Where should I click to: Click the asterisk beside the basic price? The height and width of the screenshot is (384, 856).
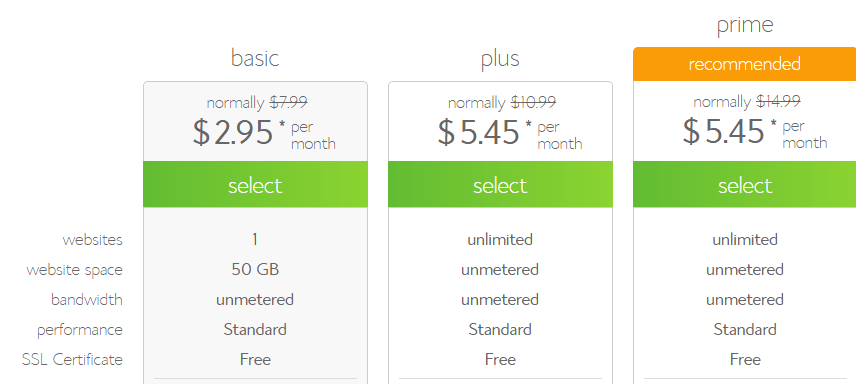tap(282, 124)
